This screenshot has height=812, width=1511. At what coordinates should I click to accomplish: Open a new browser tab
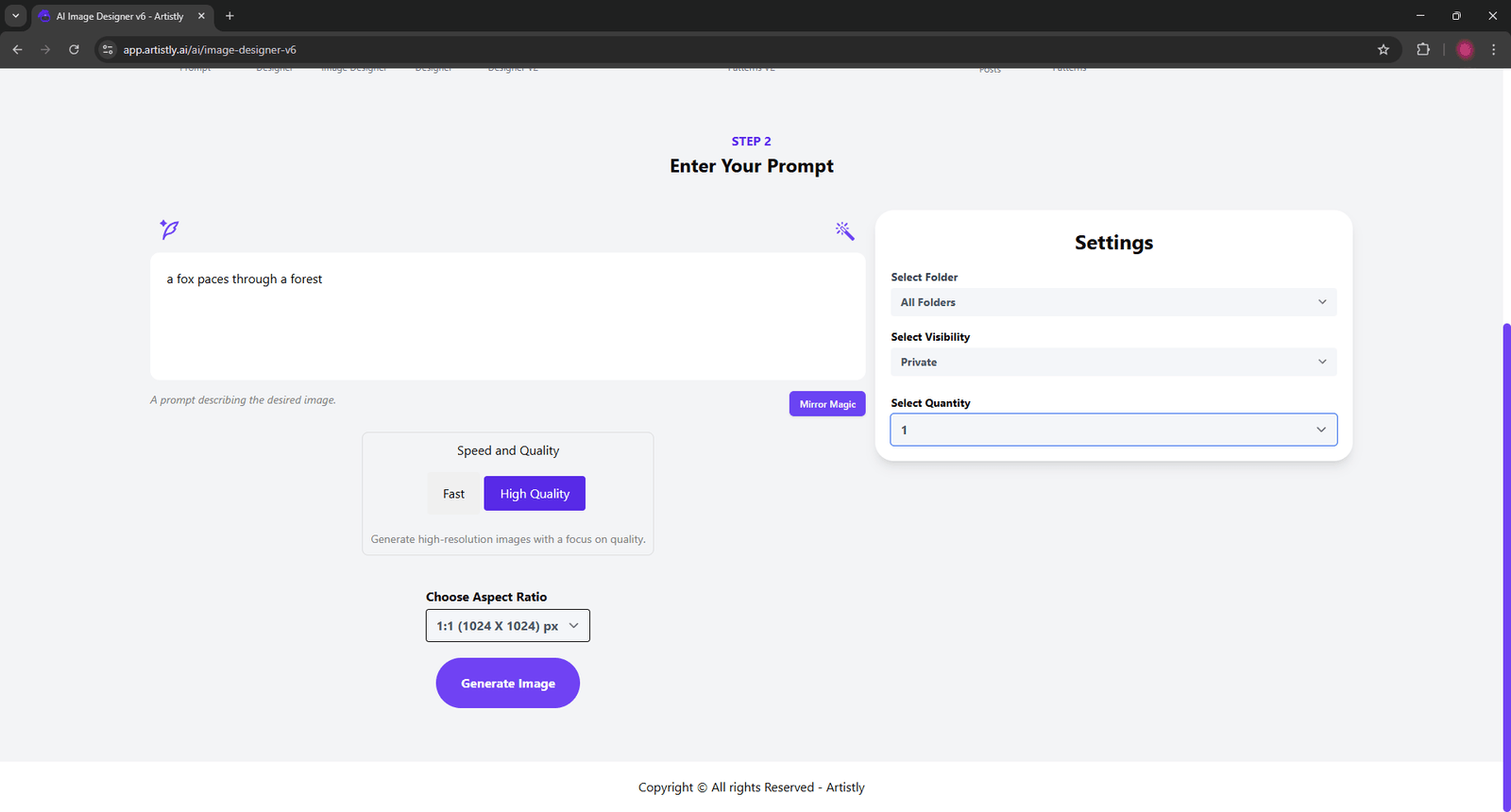229,16
